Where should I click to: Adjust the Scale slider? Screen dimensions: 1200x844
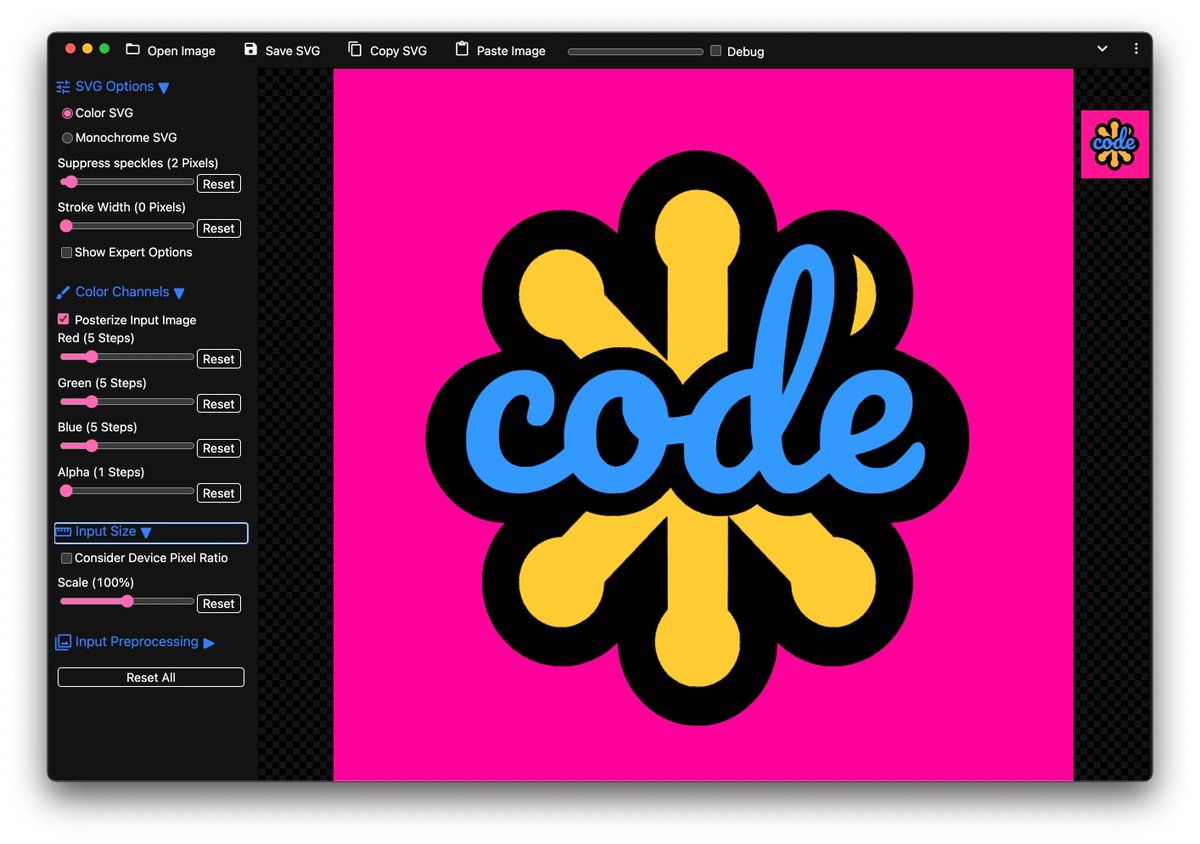click(127, 601)
